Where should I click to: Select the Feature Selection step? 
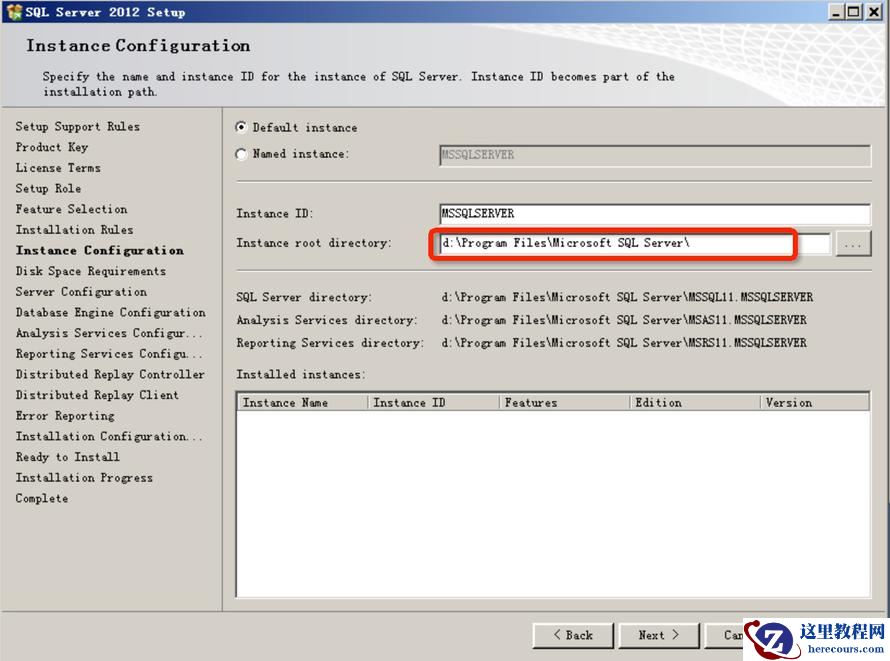coord(72,209)
